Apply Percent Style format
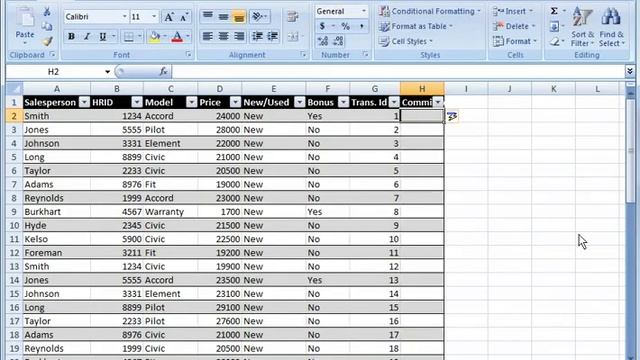The height and width of the screenshot is (360, 640). point(345,26)
